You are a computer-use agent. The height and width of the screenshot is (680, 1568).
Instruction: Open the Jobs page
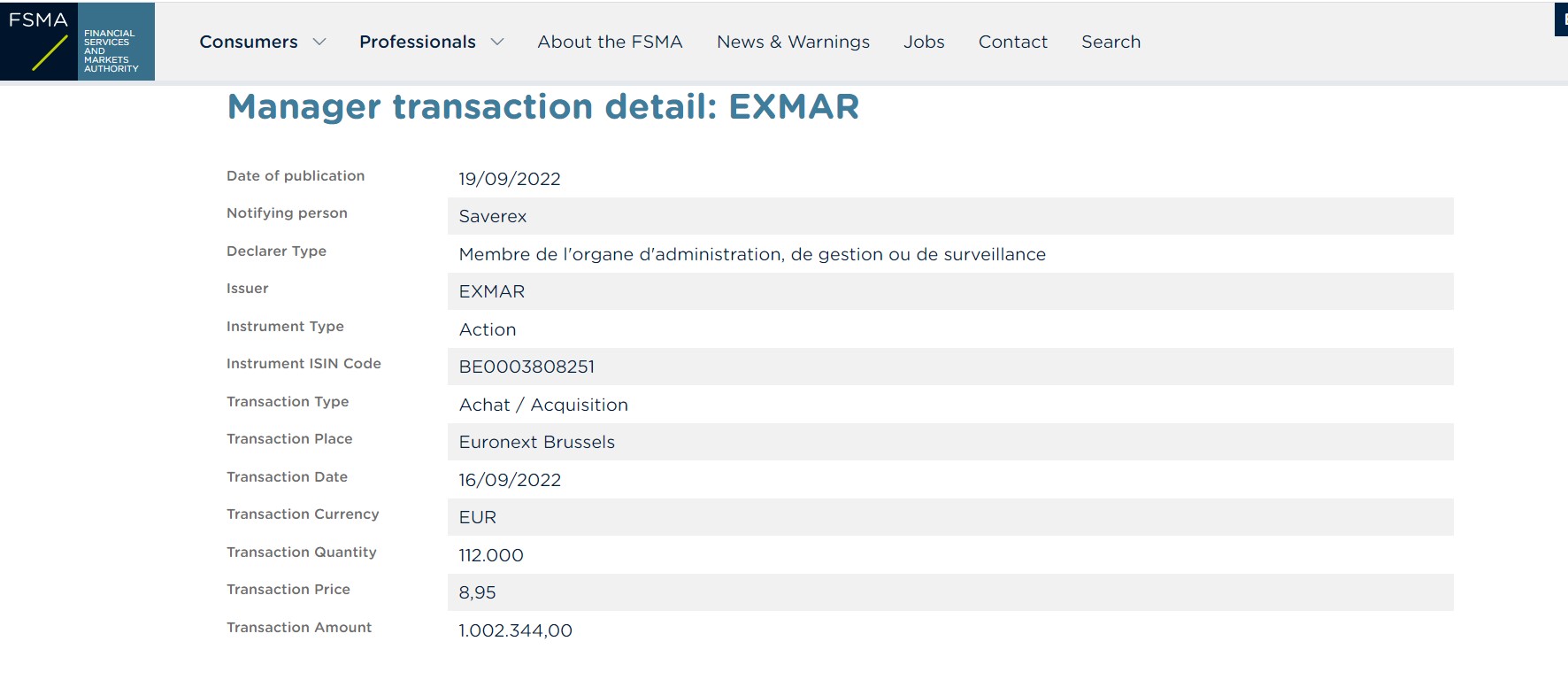924,42
